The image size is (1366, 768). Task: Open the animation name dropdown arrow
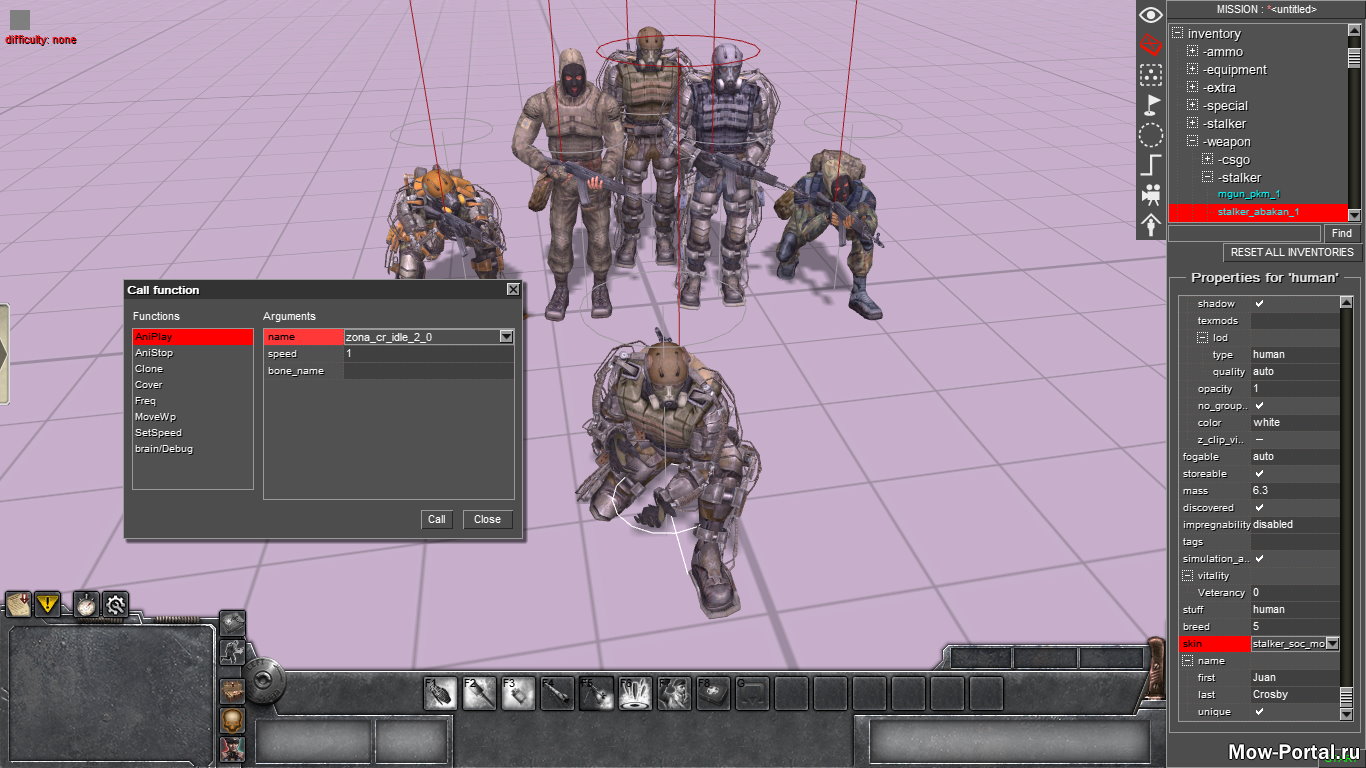click(506, 338)
